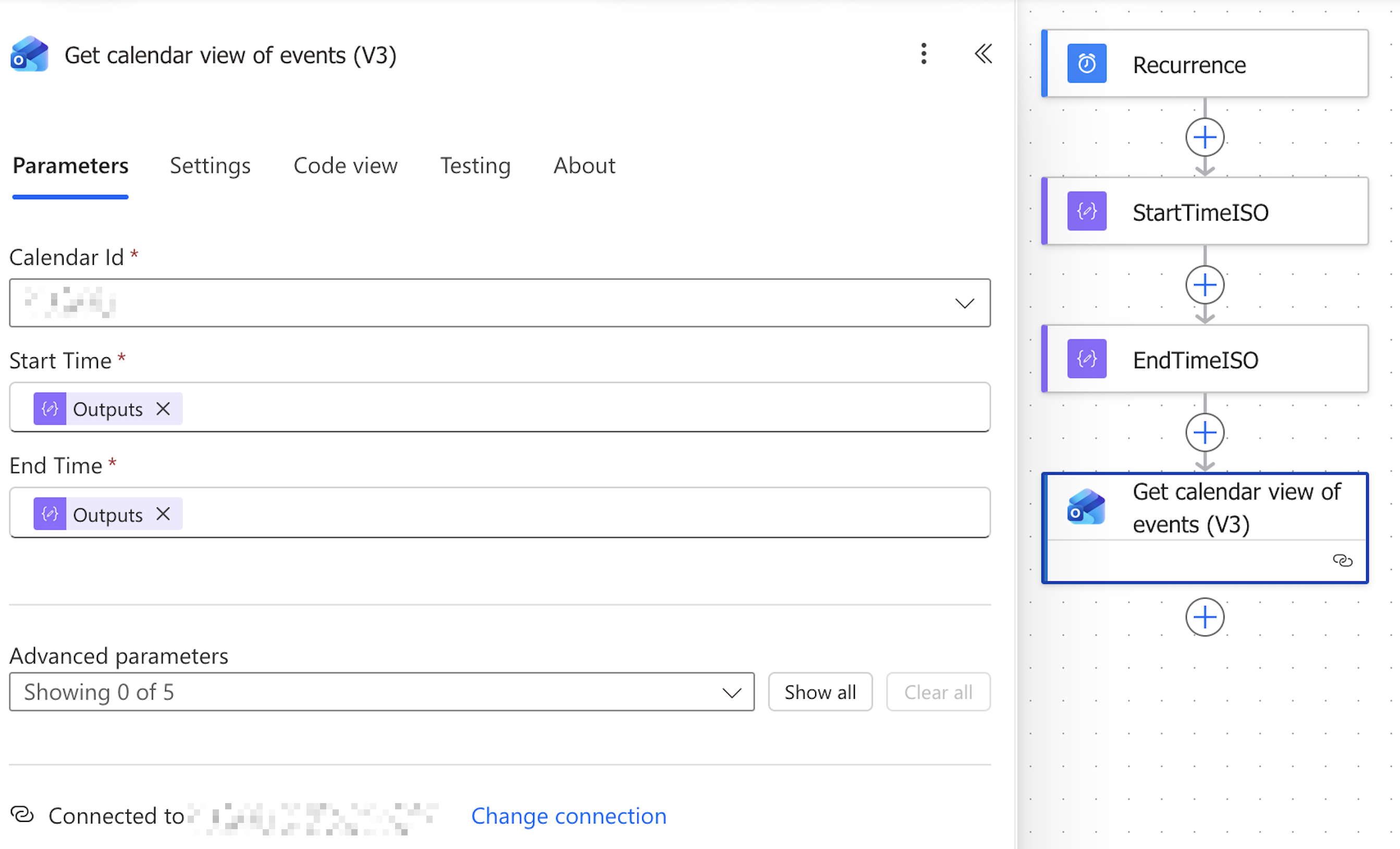Click the Recurrence alarm clock icon

(1086, 63)
